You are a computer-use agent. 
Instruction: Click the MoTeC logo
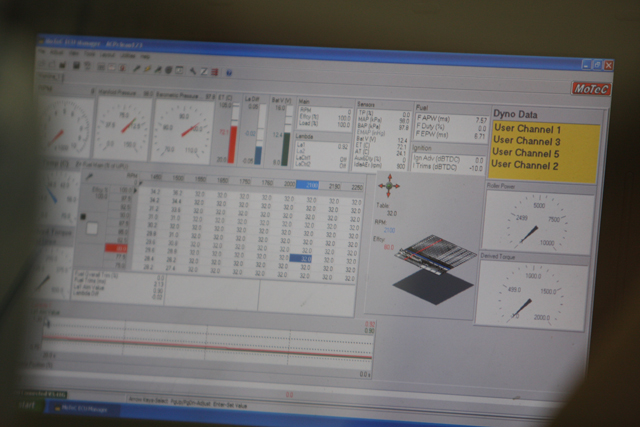point(591,89)
